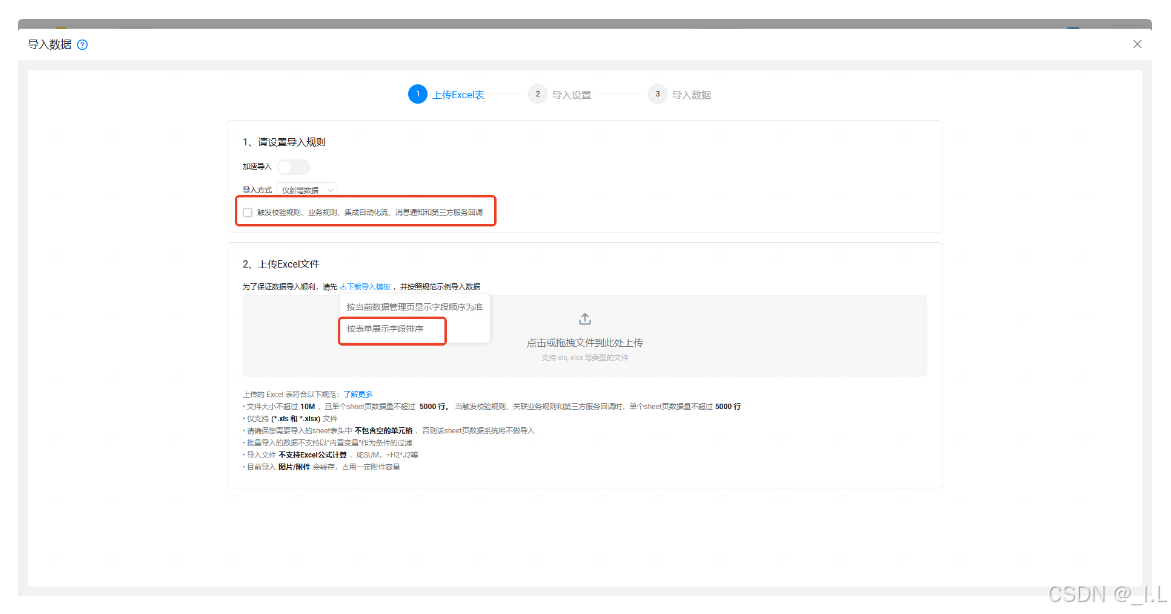Image resolution: width=1171 pixels, height=614 pixels.
Task: Click the 内置变量 filter rule line
Action: tap(327, 443)
